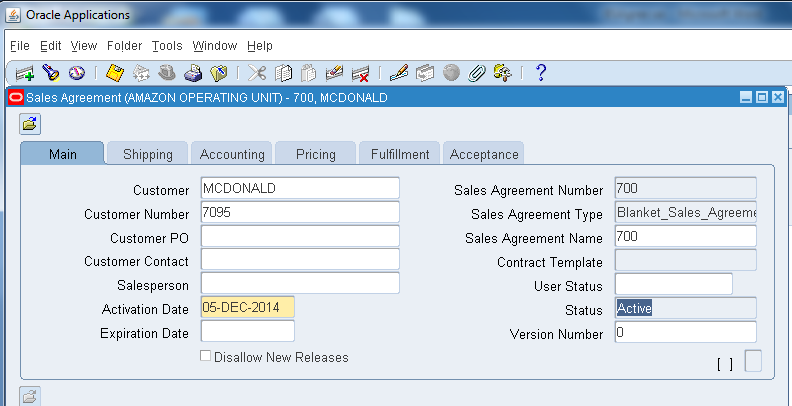
Task: Click the Customer field showing MCDONALD
Action: [300, 188]
